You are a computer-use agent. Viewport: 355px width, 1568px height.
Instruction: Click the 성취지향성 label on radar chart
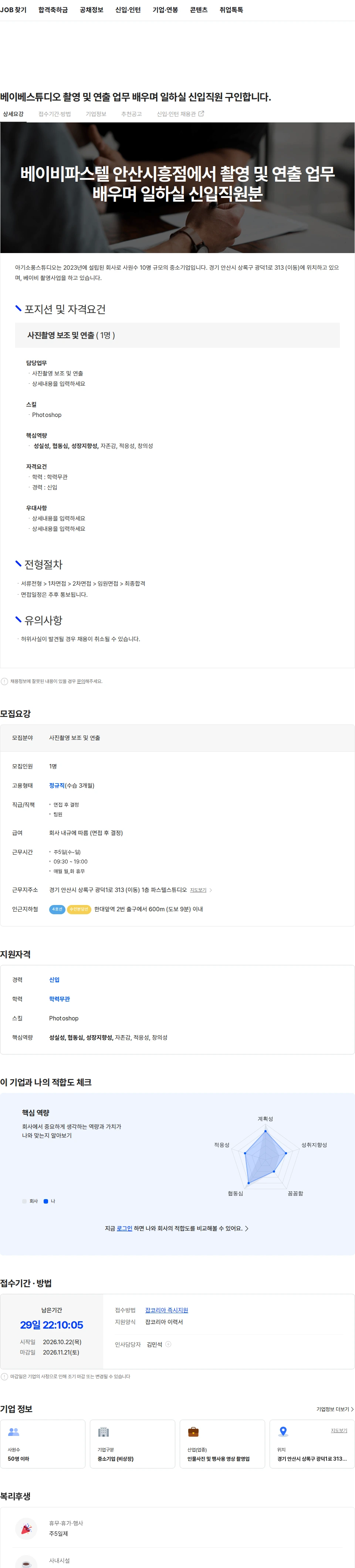314,1145
